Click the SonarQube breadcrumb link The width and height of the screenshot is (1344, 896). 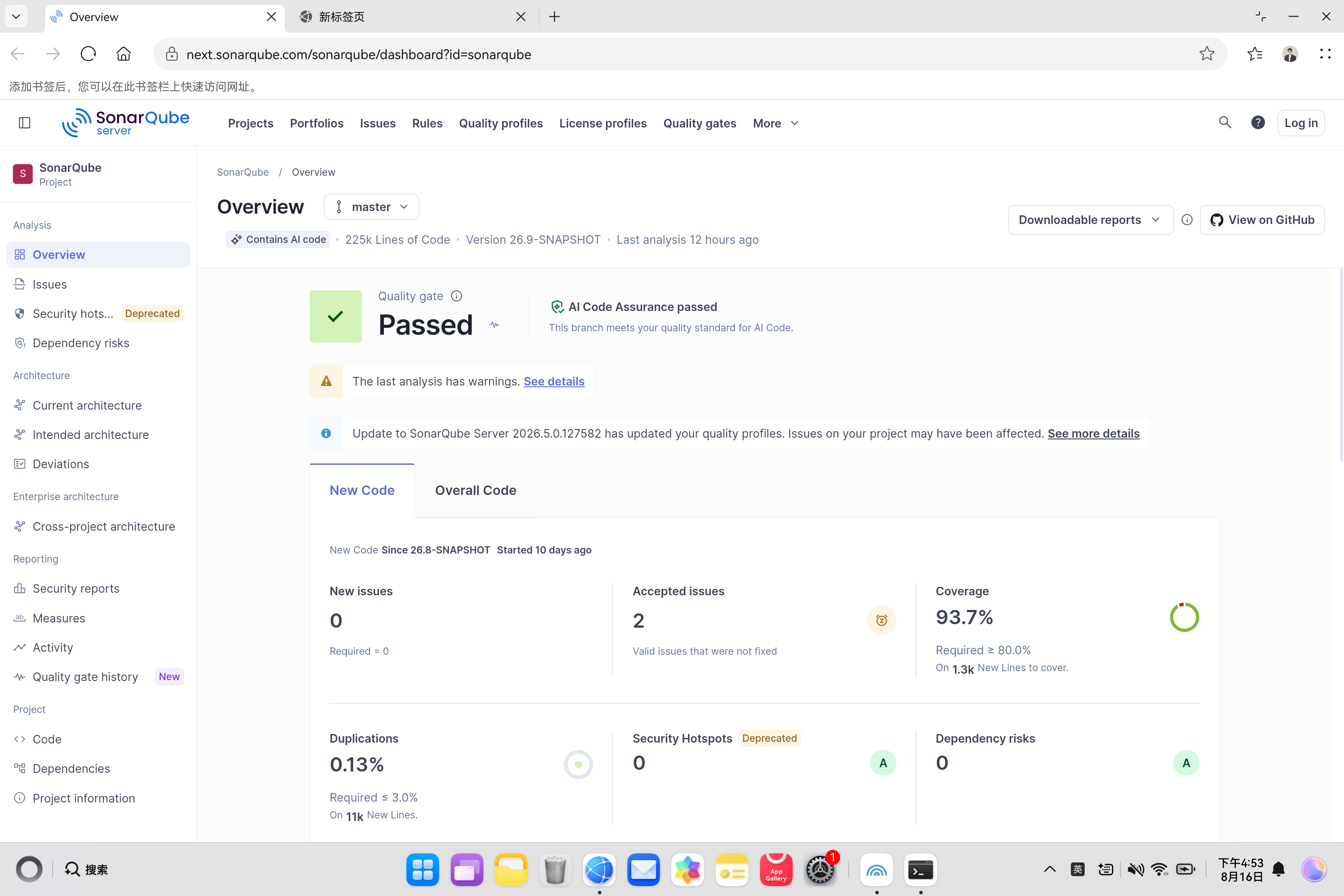pos(242,172)
